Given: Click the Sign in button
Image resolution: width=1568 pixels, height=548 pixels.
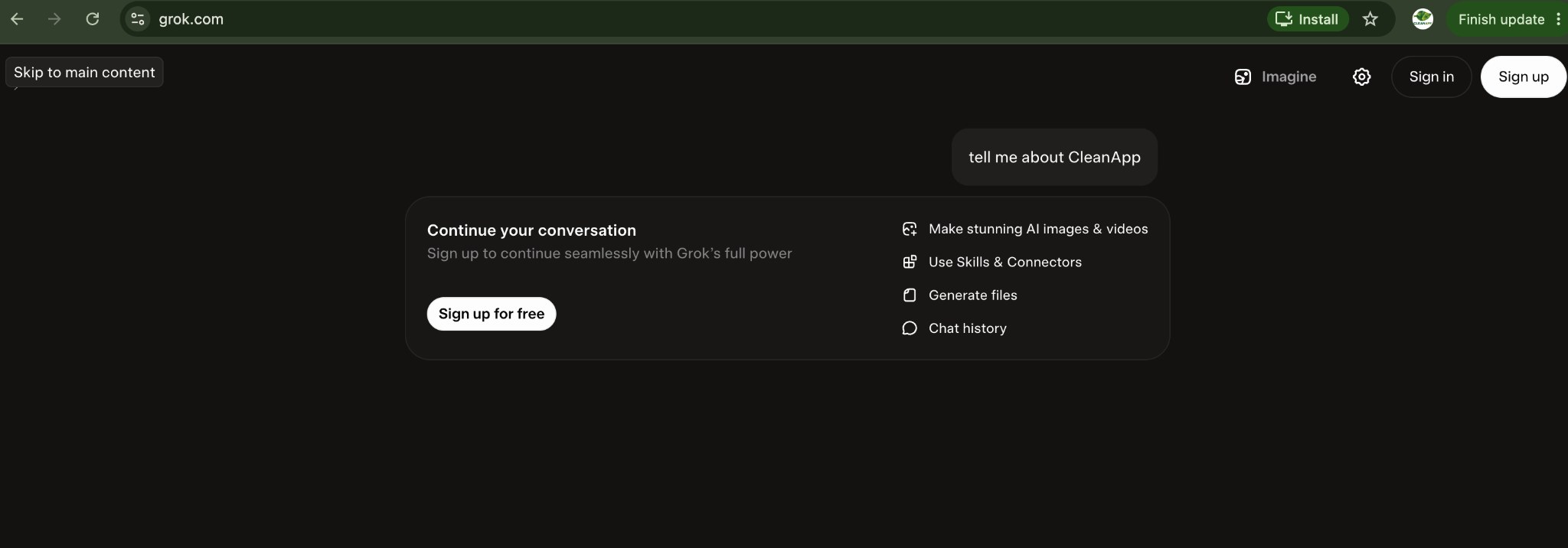Looking at the screenshot, I should 1431,77.
